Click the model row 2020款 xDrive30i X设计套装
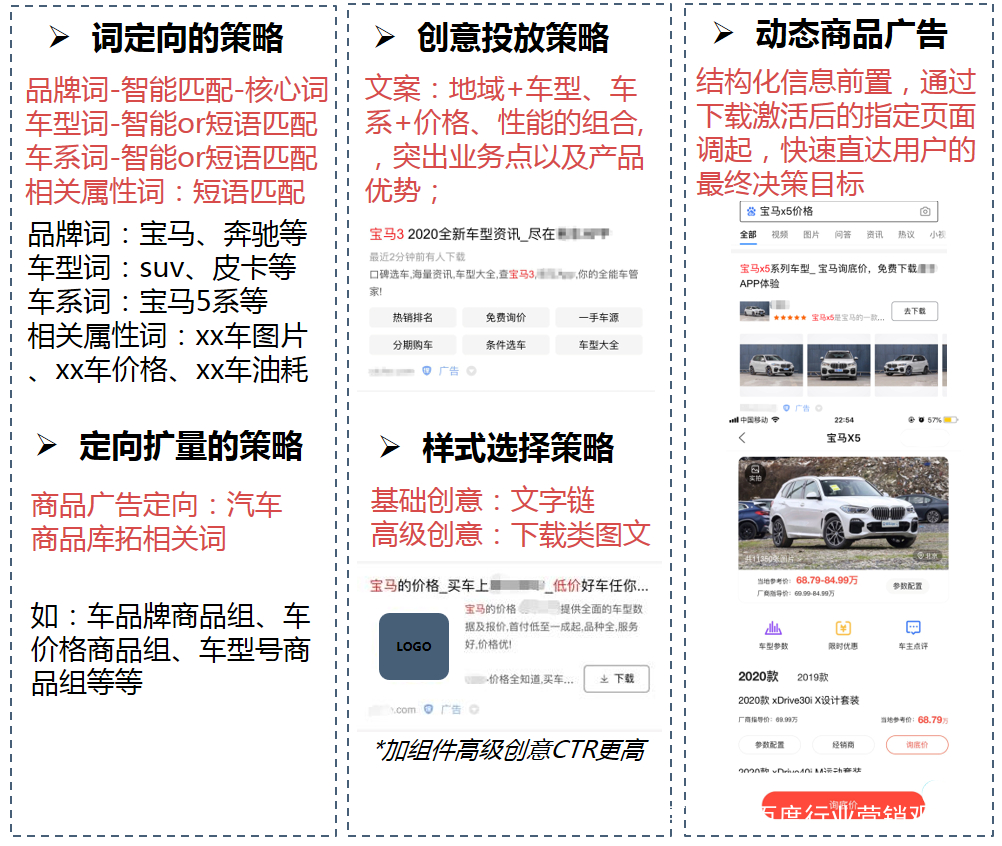The height and width of the screenshot is (846, 1002). tap(798, 700)
